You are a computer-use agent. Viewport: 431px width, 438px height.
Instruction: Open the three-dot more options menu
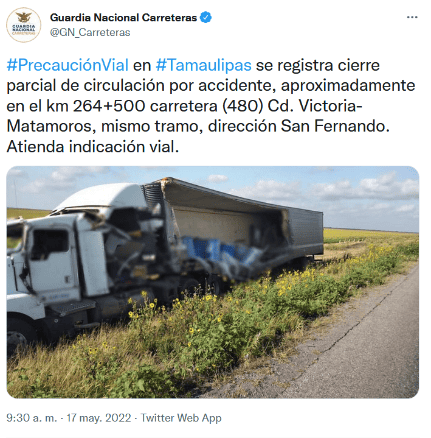tap(412, 17)
